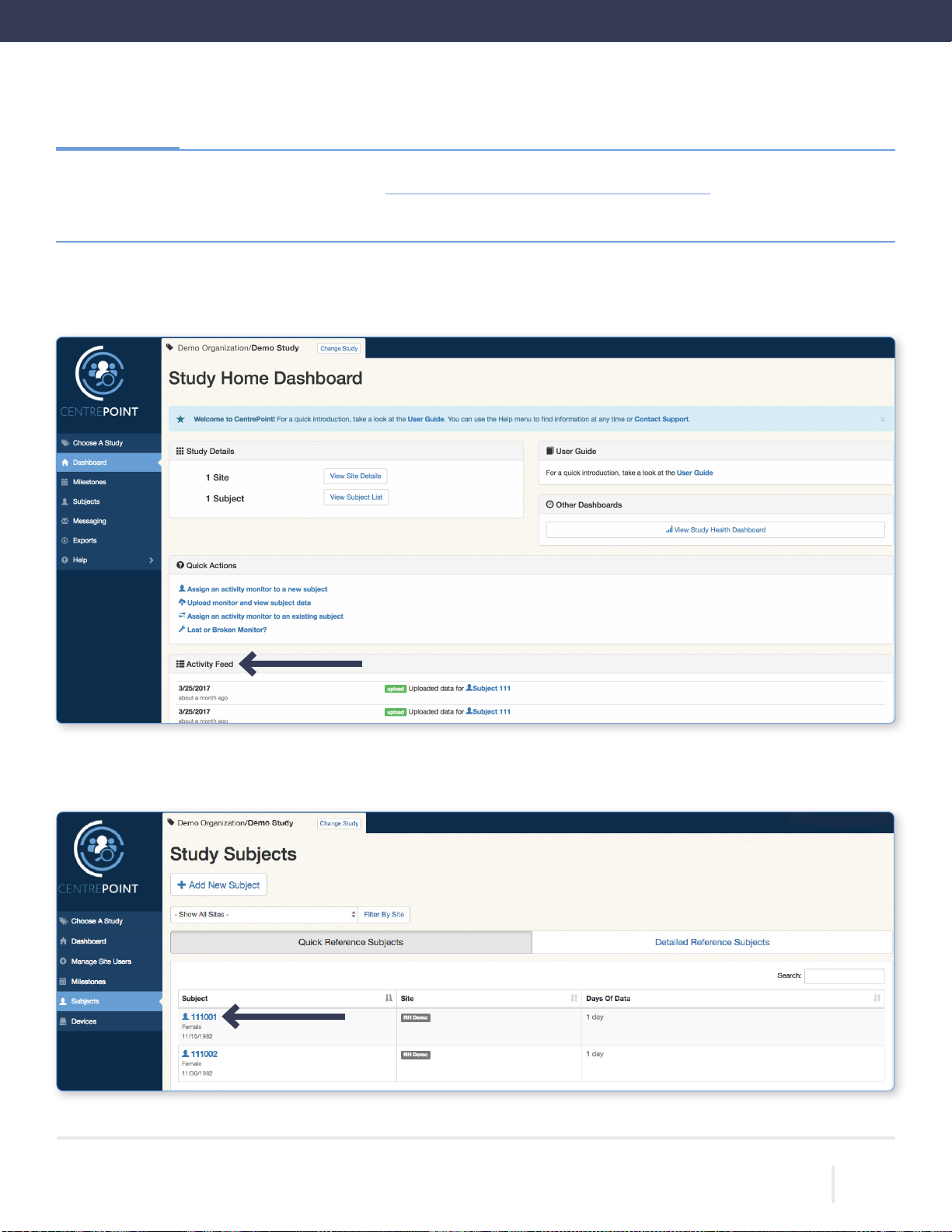The height and width of the screenshot is (1232, 952).
Task: Click home icon beside Dashboard in dashboard sidebar
Action: (65, 462)
